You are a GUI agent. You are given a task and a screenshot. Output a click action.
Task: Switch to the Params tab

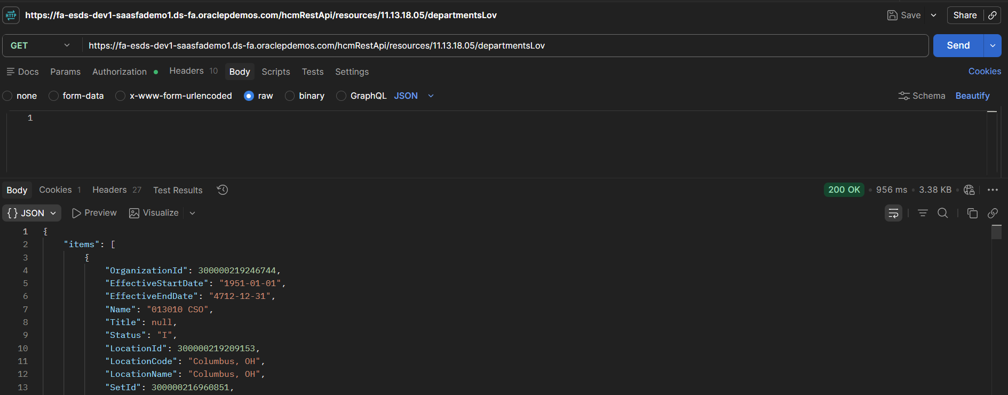pos(66,71)
